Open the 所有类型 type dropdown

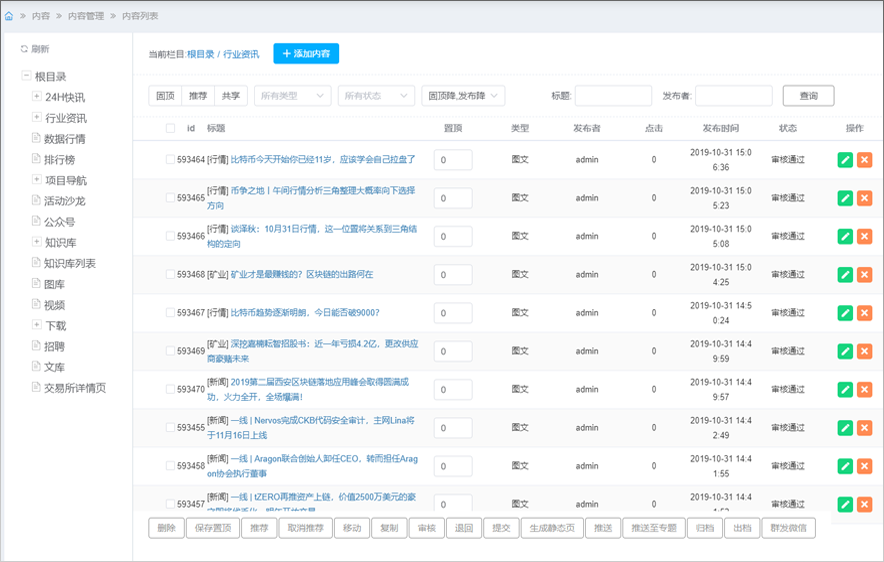292,96
